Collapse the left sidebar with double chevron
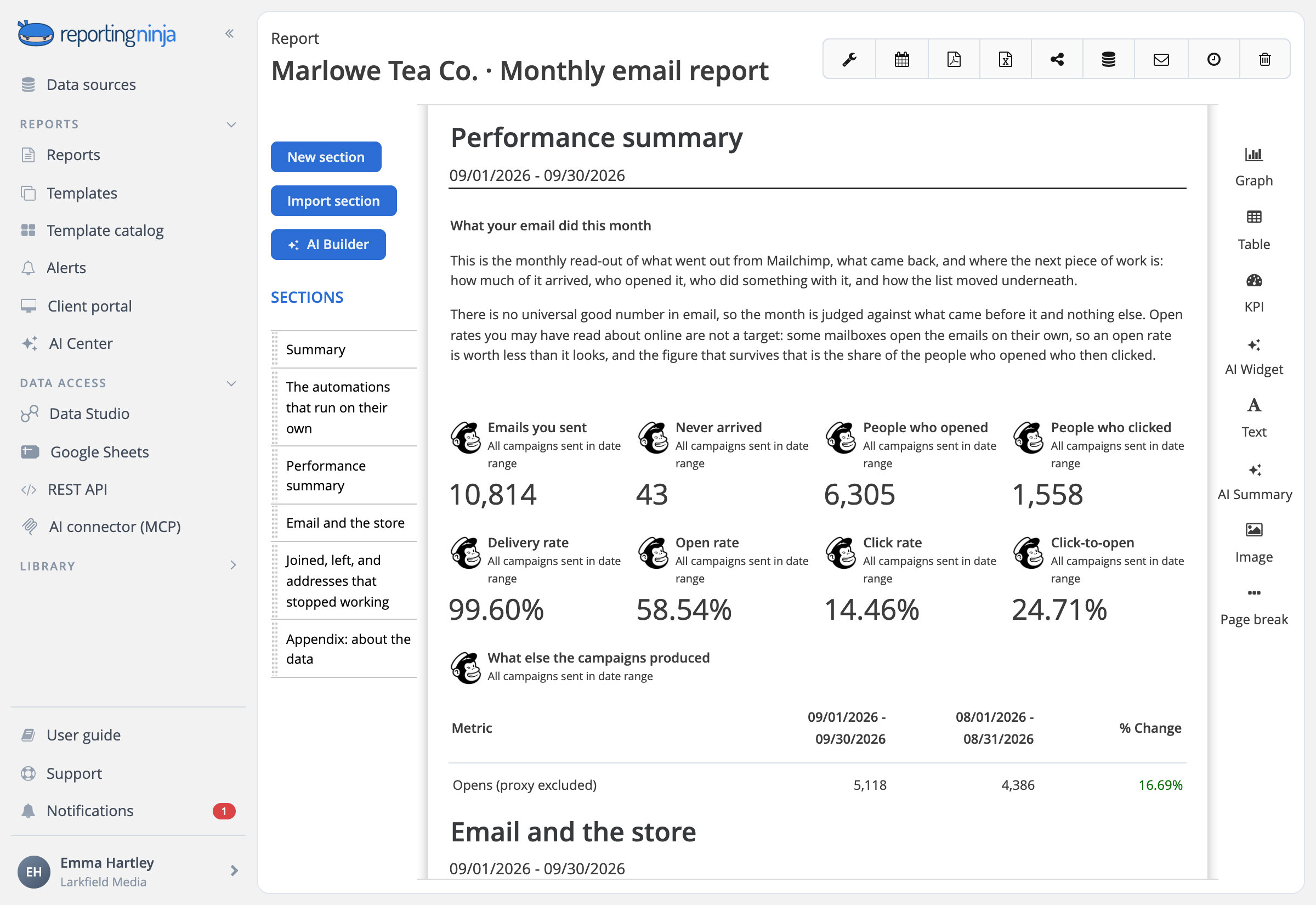Screen dimensions: 1316x905 click(x=230, y=33)
